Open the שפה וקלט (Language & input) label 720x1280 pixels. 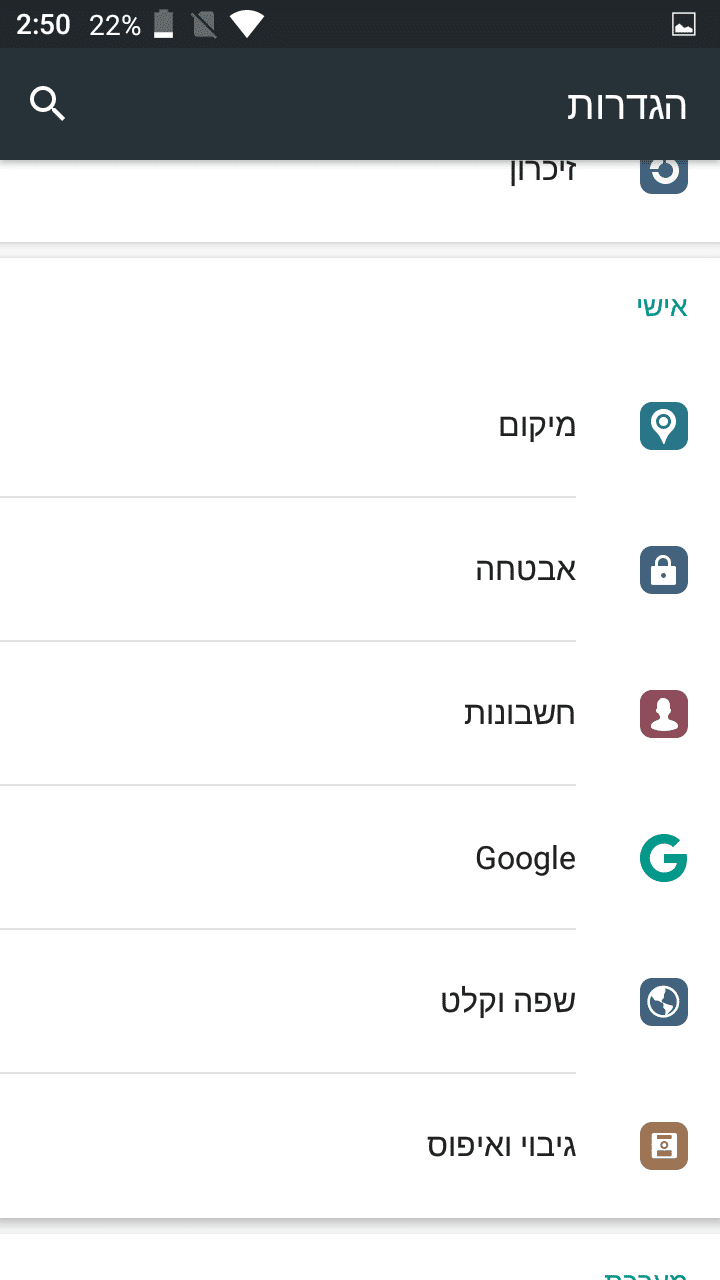(x=508, y=1002)
